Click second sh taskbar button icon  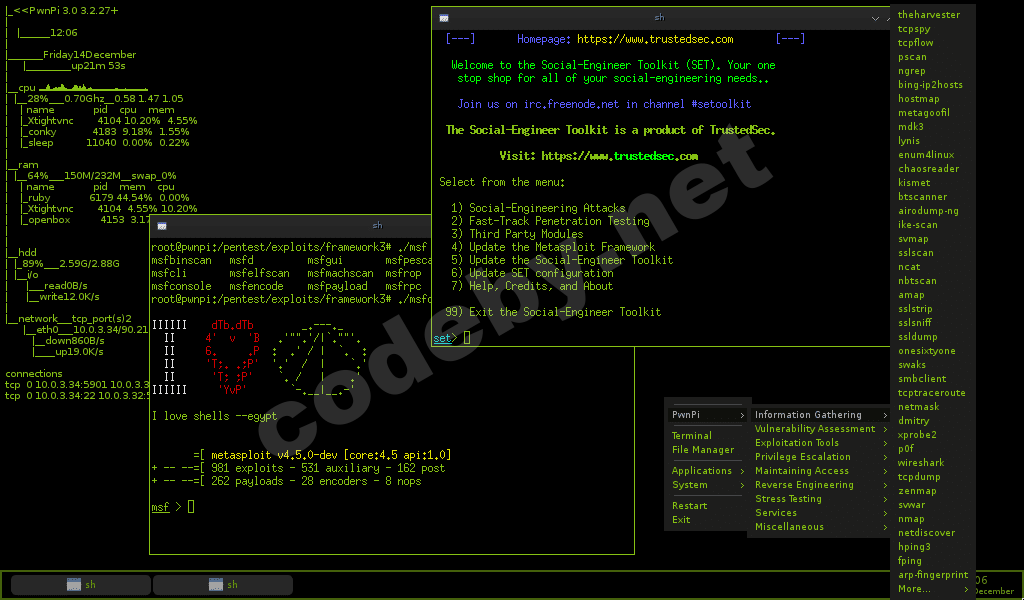pos(216,584)
